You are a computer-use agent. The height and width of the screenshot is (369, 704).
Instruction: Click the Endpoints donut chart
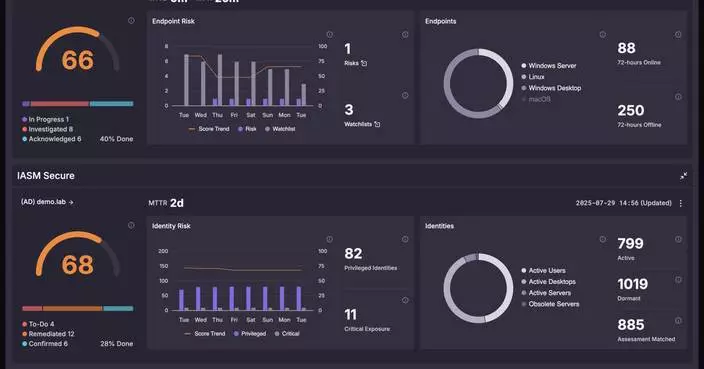[x=478, y=83]
